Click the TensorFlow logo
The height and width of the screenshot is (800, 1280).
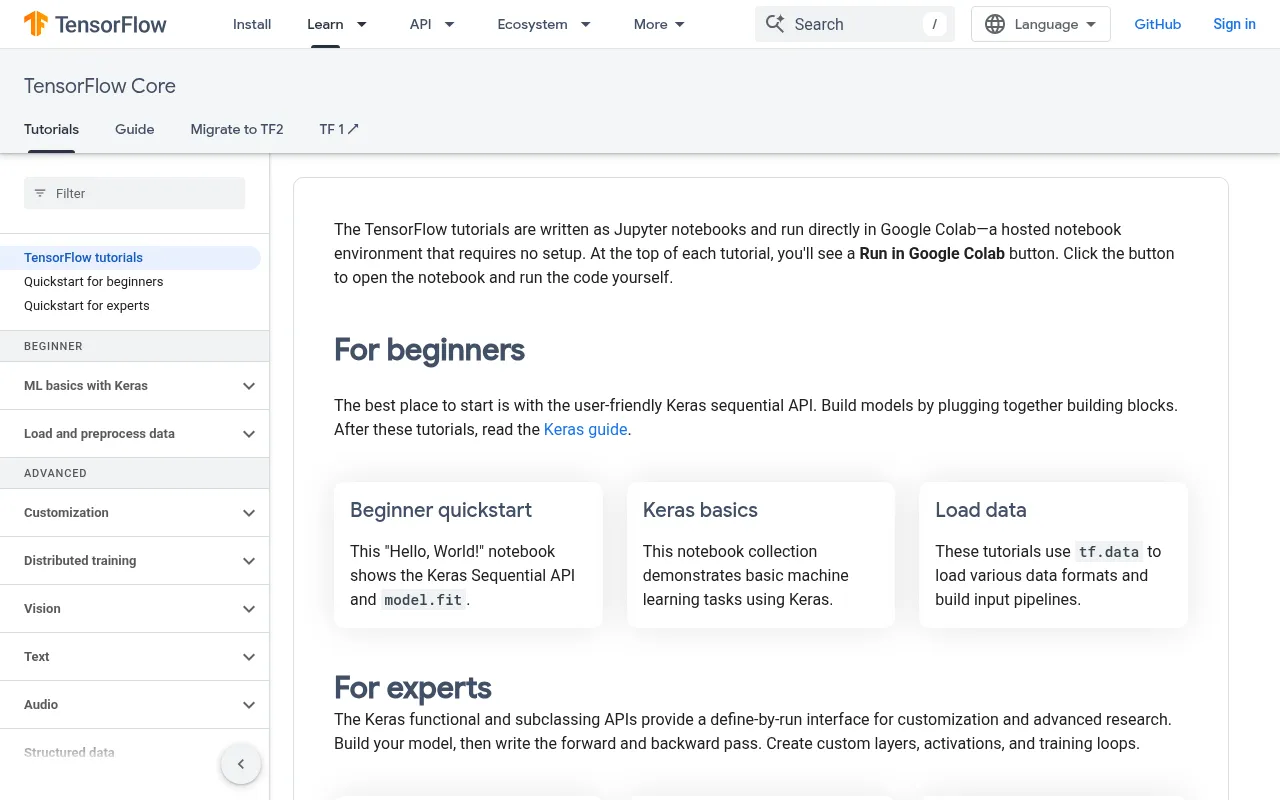[95, 24]
